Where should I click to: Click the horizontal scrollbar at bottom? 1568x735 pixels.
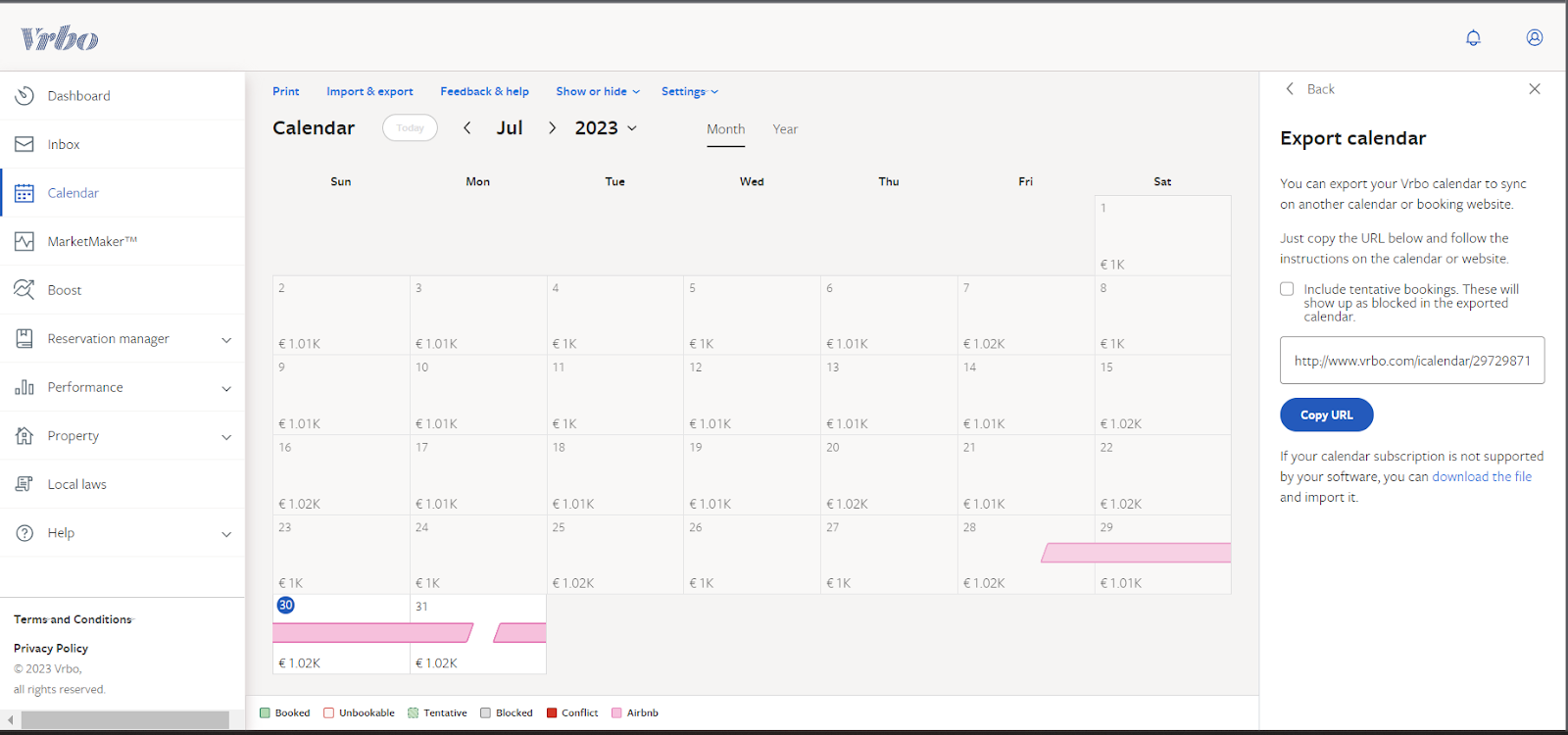tap(125, 720)
